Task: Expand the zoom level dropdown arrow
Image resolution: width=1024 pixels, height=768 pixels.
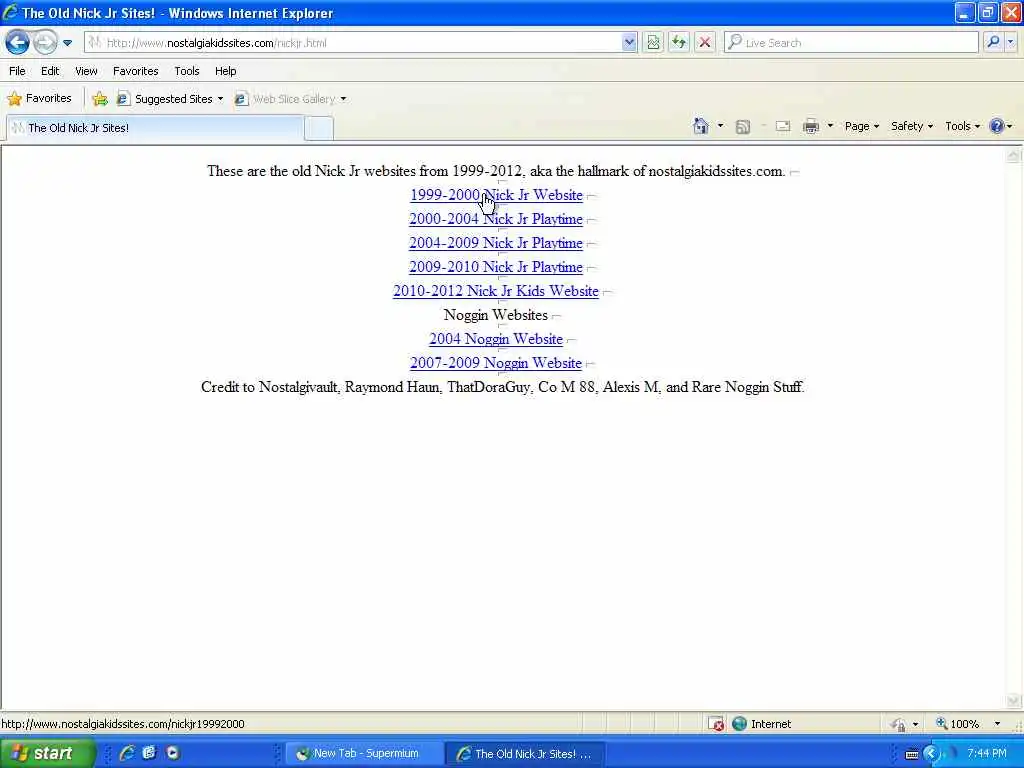Action: (x=997, y=724)
